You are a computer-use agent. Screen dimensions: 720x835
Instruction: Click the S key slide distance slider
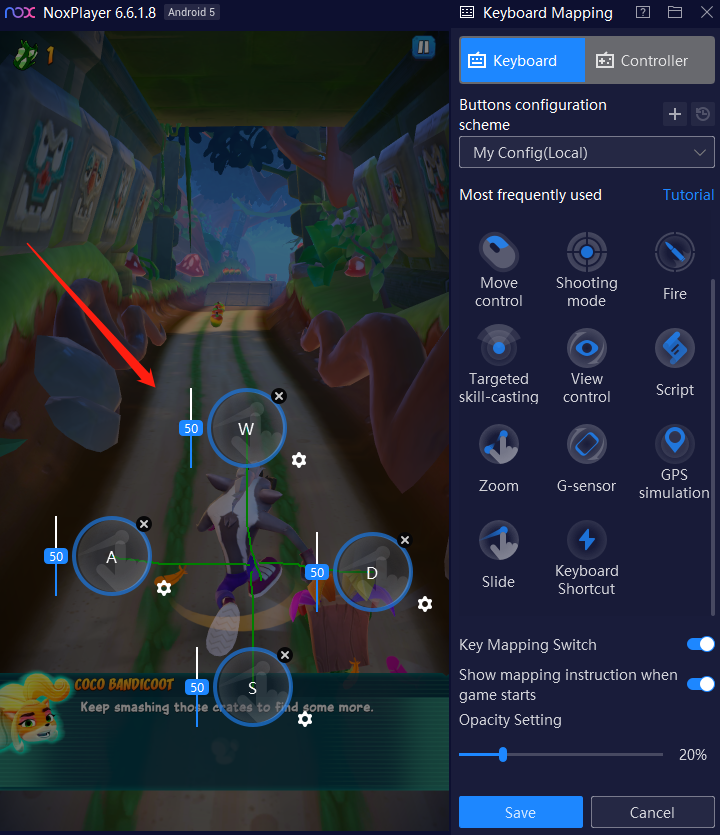(197, 687)
